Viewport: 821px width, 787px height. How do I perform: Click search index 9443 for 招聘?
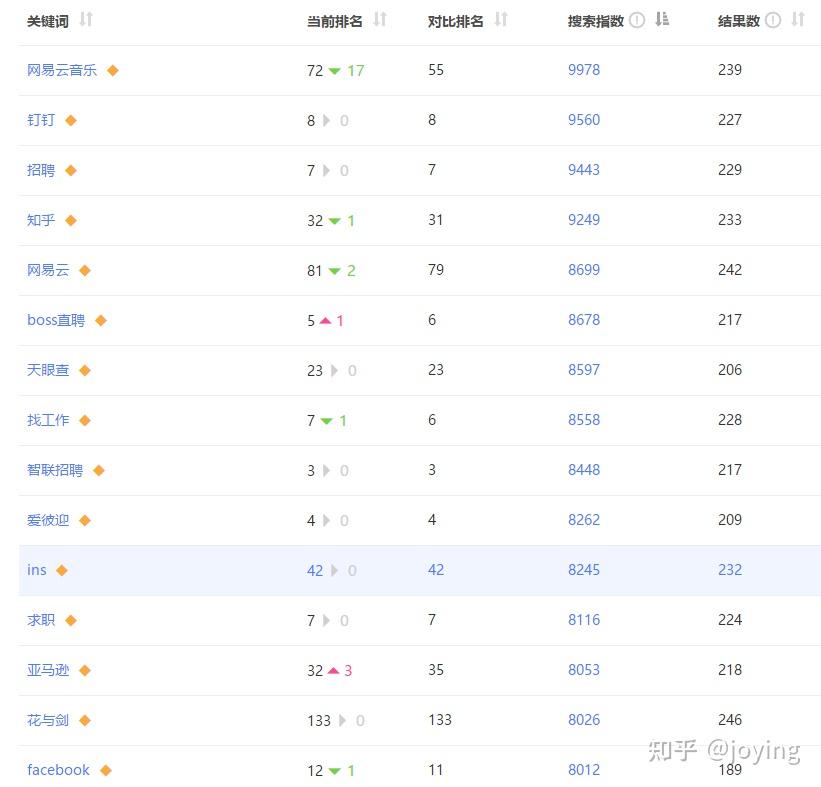click(x=584, y=170)
